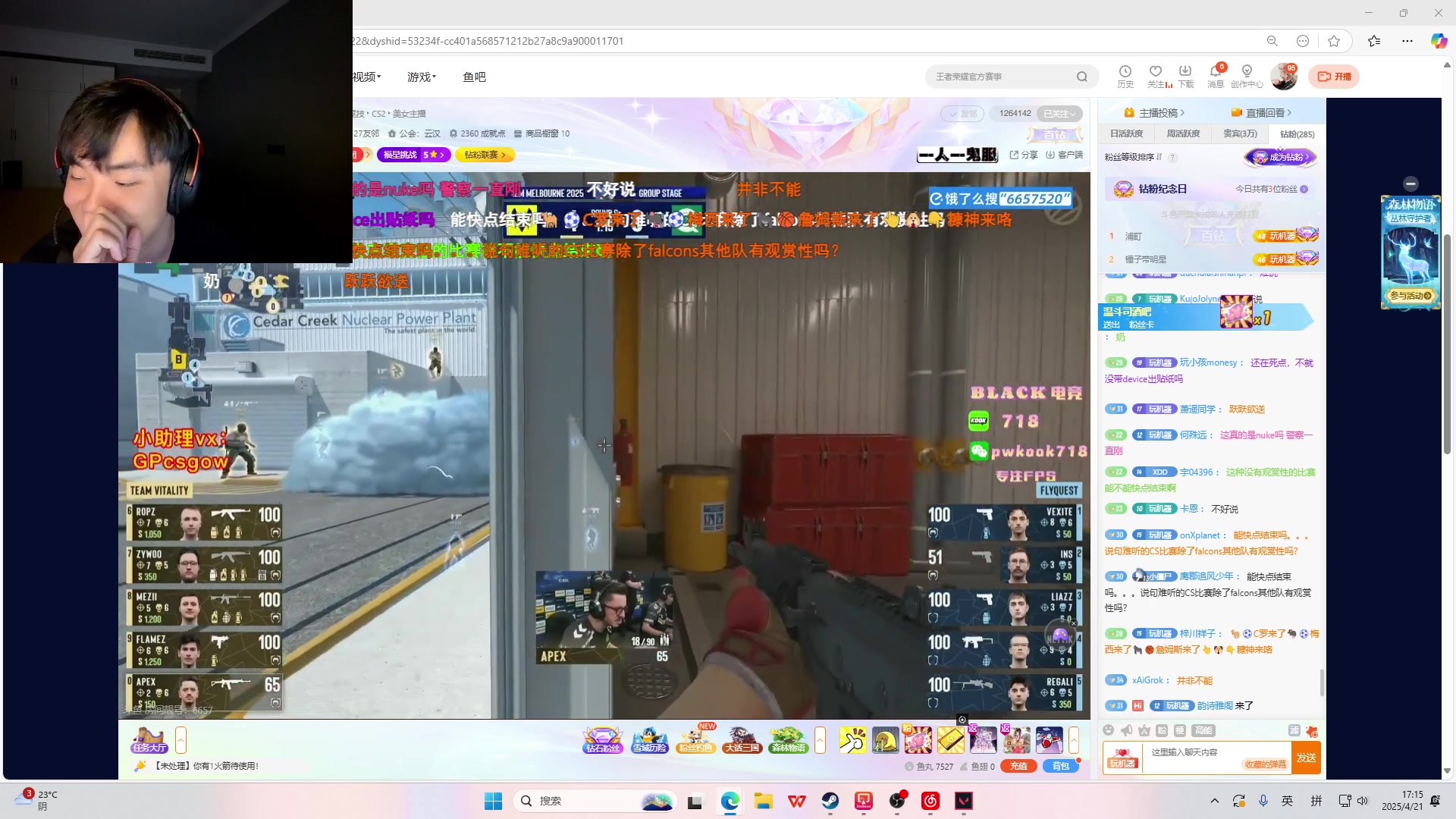Open the 历史 history icon
This screenshot has height=819, width=1456.
[x=1125, y=76]
